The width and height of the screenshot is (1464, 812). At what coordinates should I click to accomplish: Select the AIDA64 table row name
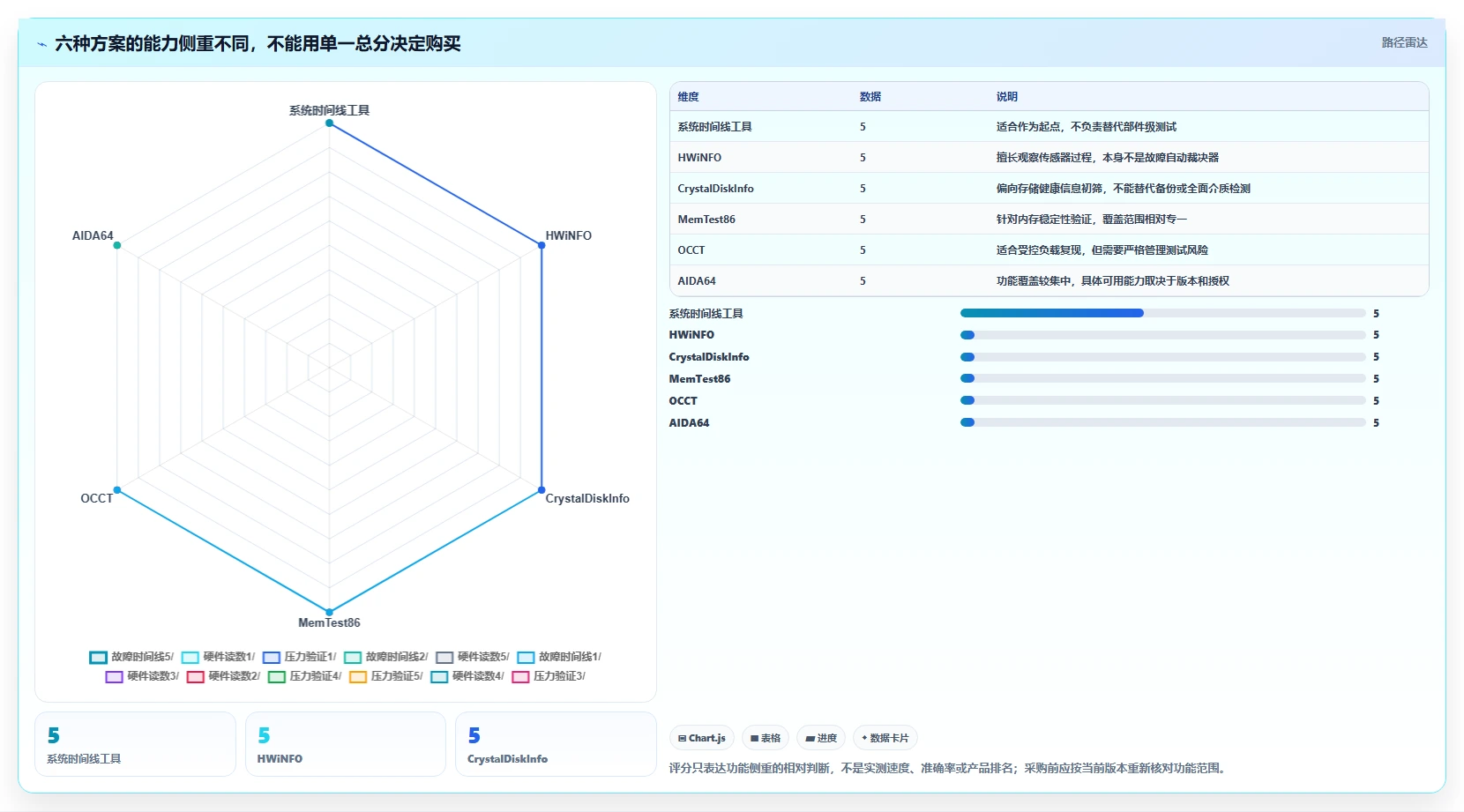pyautogui.click(x=697, y=281)
